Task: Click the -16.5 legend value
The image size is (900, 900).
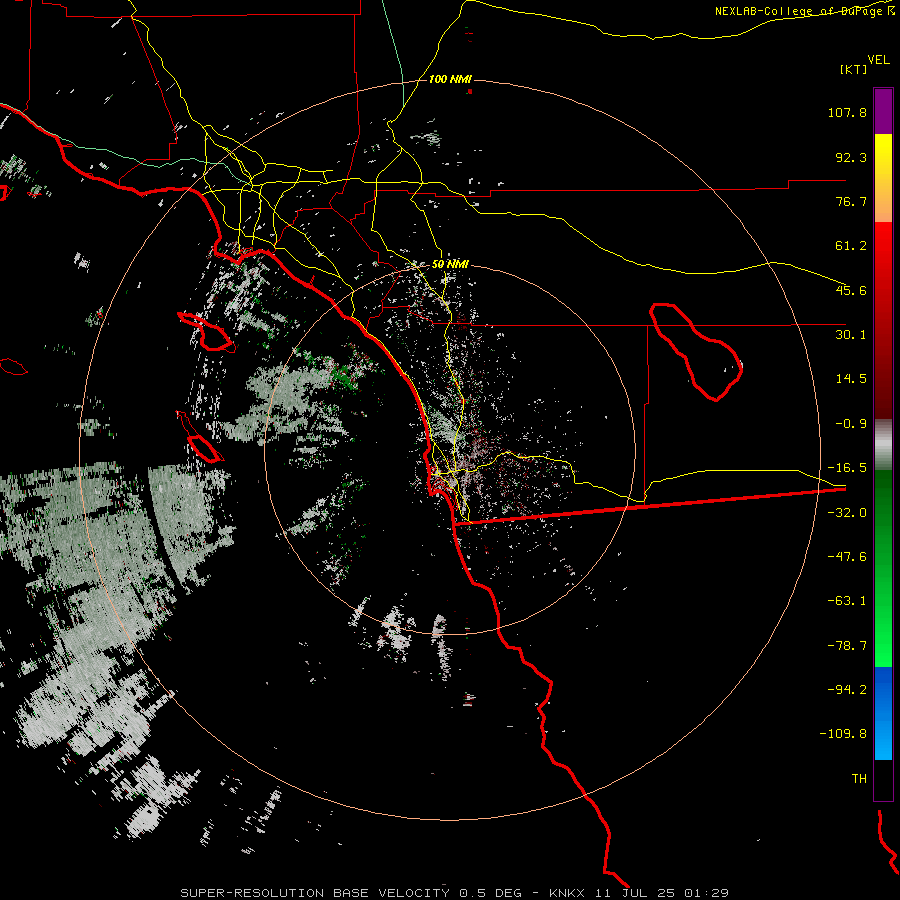Action: 847,468
